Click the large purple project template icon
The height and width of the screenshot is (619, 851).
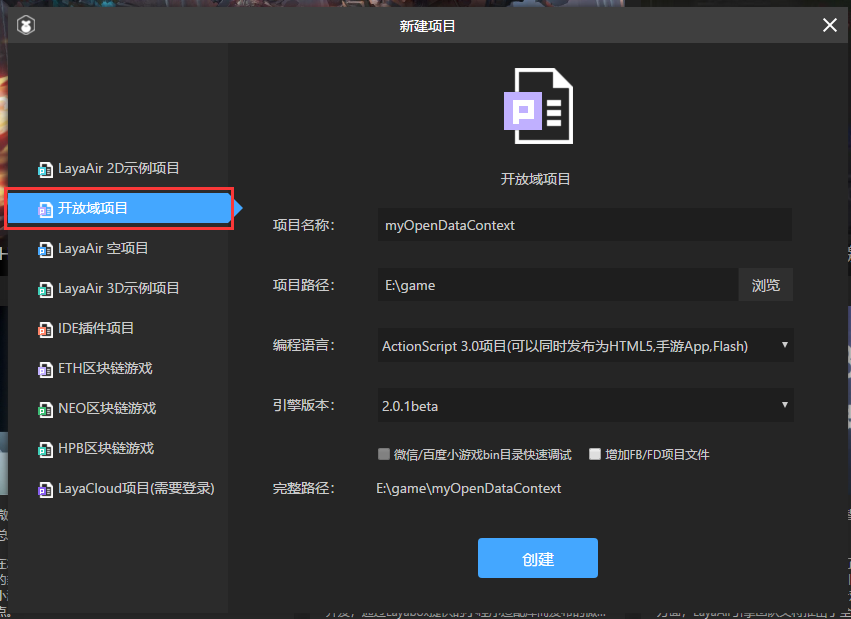click(x=538, y=106)
